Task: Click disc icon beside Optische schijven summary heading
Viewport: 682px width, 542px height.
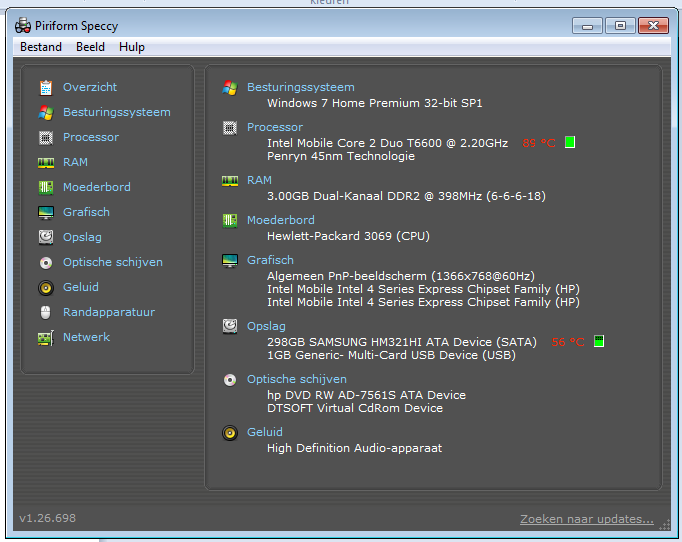Action: [x=230, y=380]
